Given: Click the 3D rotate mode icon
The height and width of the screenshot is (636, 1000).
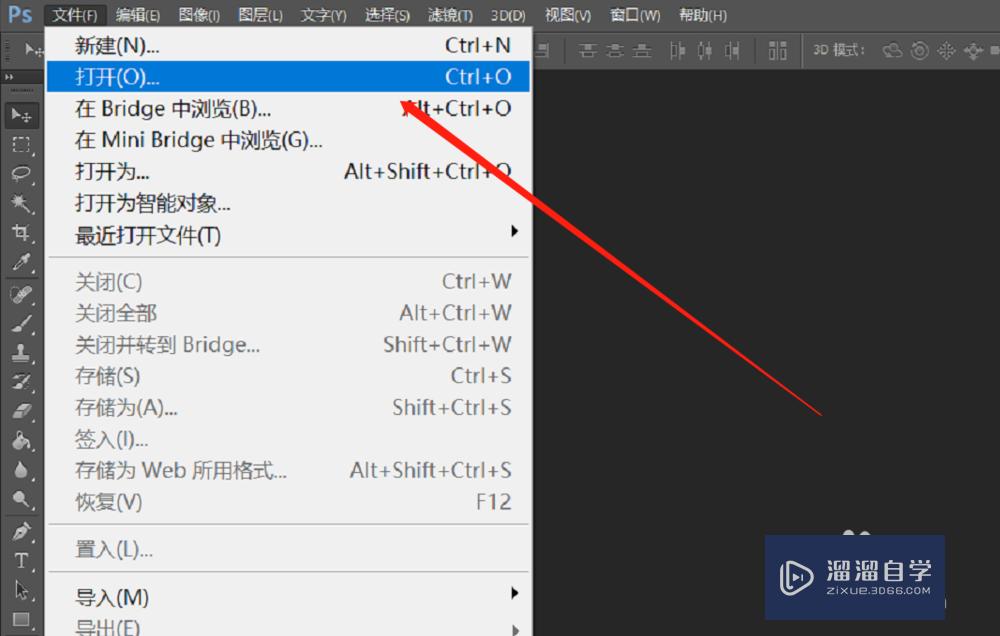Looking at the screenshot, I should coord(892,50).
